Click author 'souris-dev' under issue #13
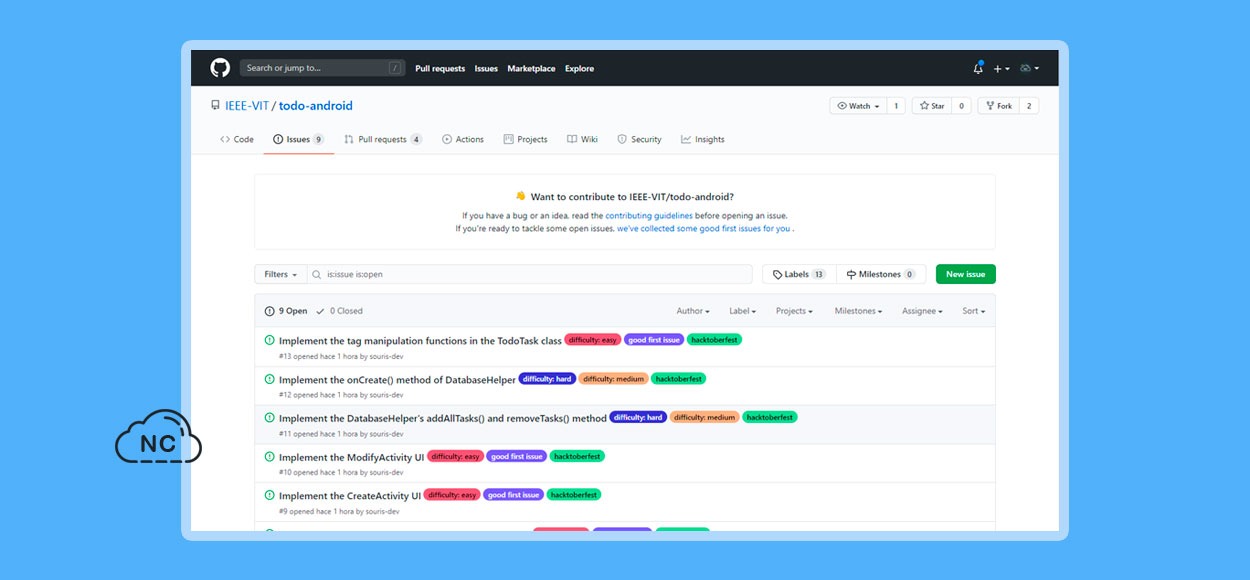 [x=385, y=355]
